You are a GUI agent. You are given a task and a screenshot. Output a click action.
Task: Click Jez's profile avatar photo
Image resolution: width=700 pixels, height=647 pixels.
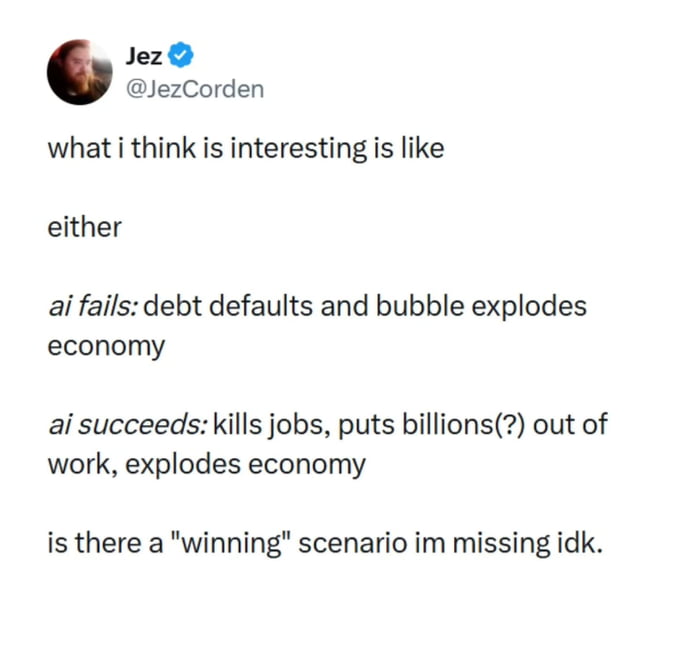pyautogui.click(x=80, y=72)
